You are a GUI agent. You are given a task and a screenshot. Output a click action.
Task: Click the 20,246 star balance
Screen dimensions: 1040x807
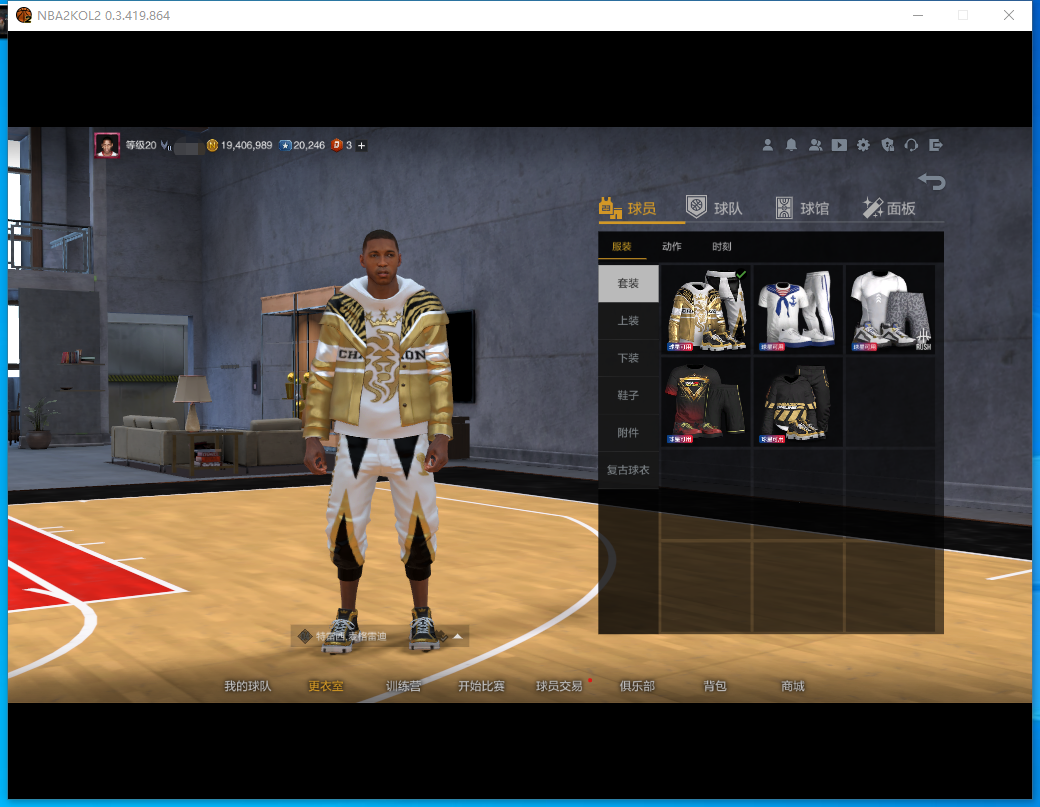pyautogui.click(x=309, y=145)
